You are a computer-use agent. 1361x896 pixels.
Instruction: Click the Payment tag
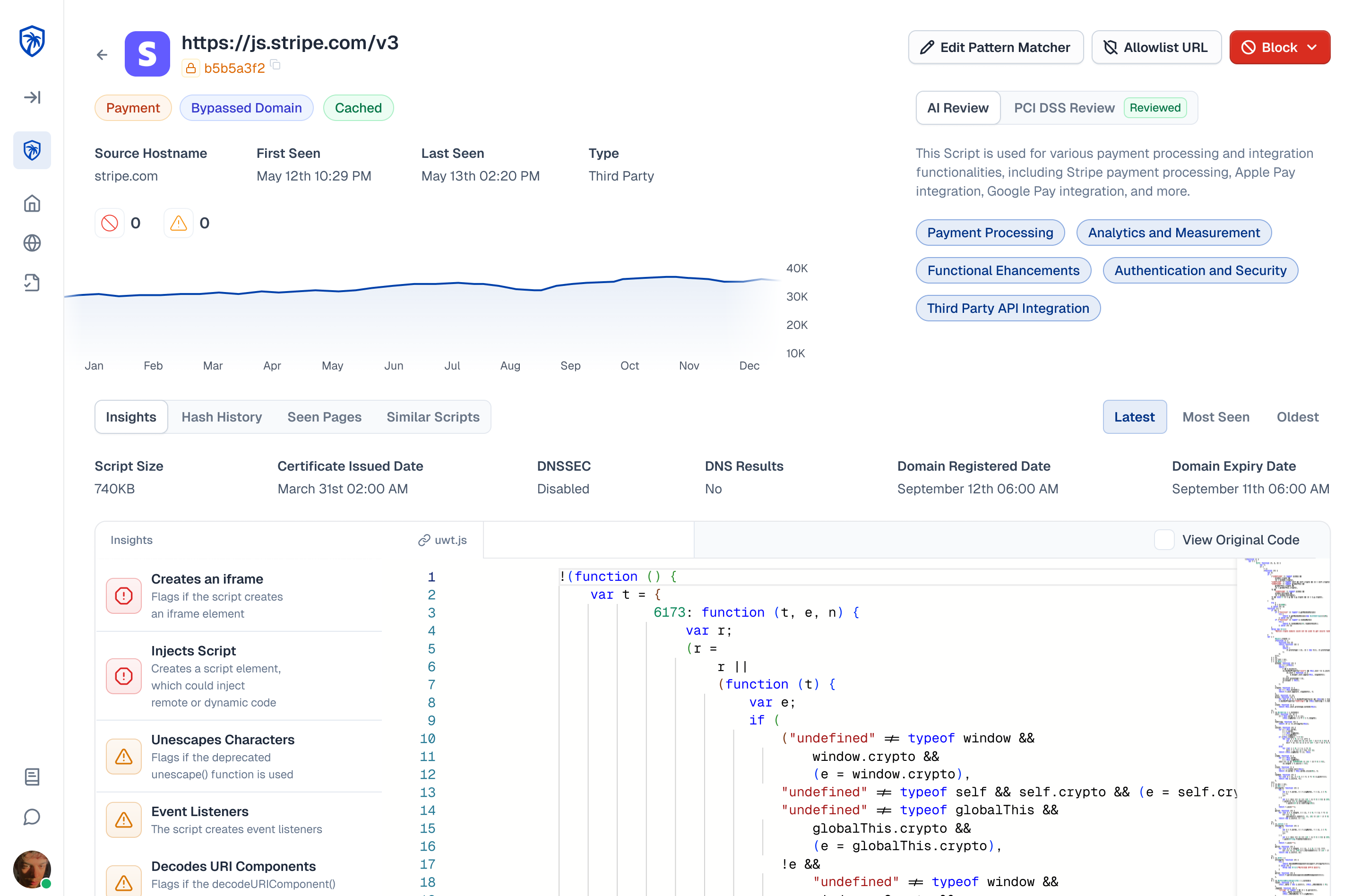tap(133, 107)
